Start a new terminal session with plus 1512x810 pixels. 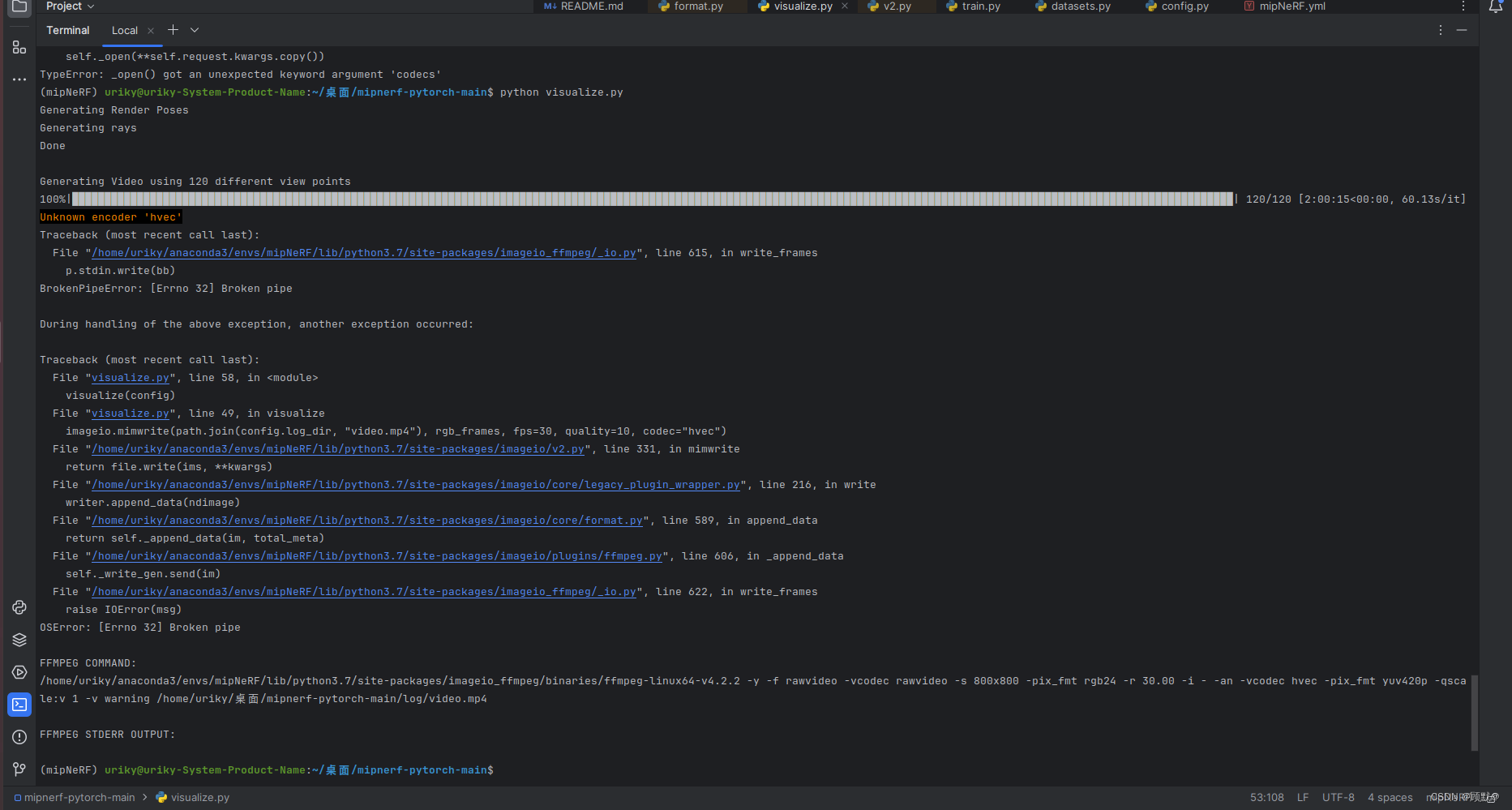[173, 30]
